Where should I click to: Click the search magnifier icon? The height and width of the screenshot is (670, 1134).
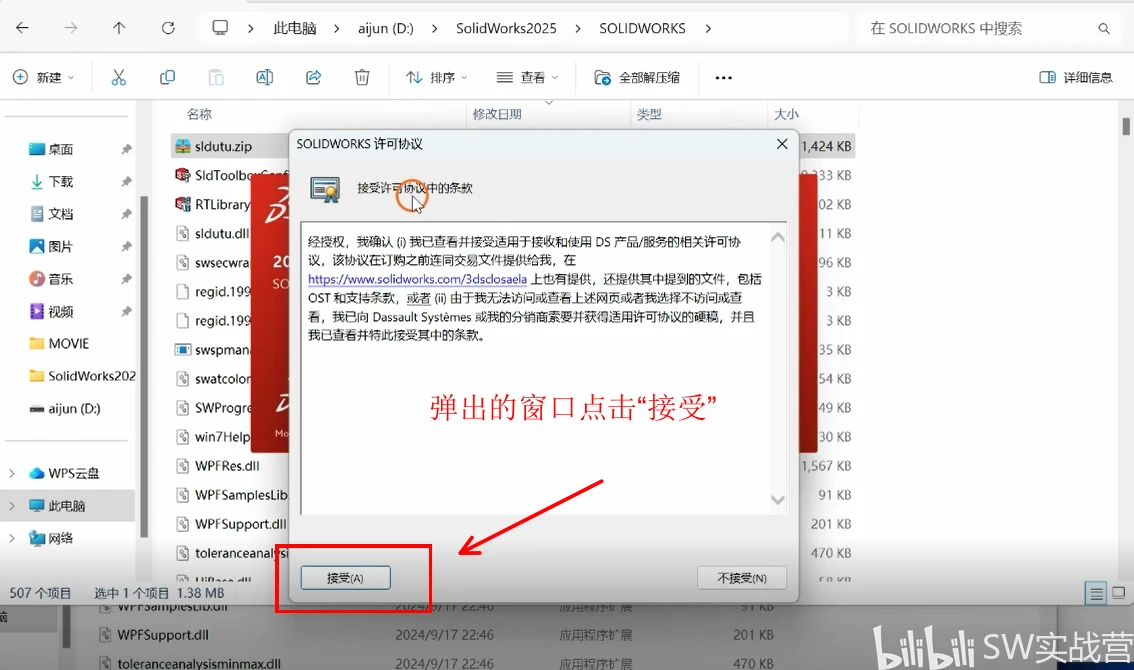click(1104, 28)
